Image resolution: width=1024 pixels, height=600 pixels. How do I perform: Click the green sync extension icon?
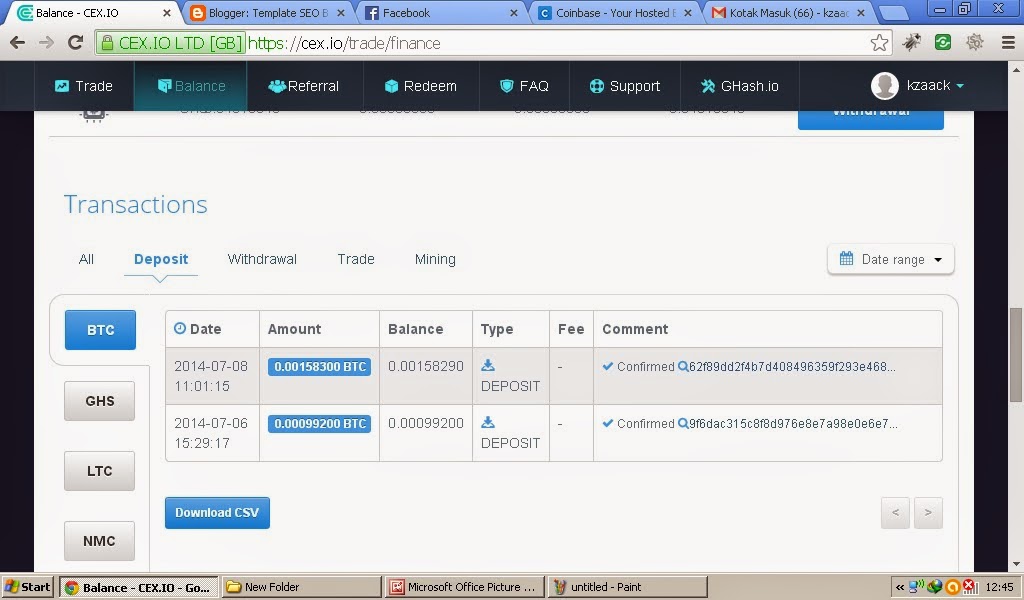[942, 43]
